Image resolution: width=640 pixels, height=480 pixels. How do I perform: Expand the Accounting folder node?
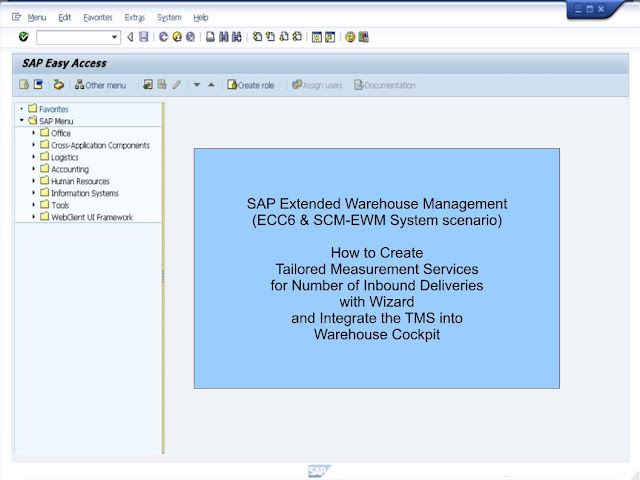[33, 169]
